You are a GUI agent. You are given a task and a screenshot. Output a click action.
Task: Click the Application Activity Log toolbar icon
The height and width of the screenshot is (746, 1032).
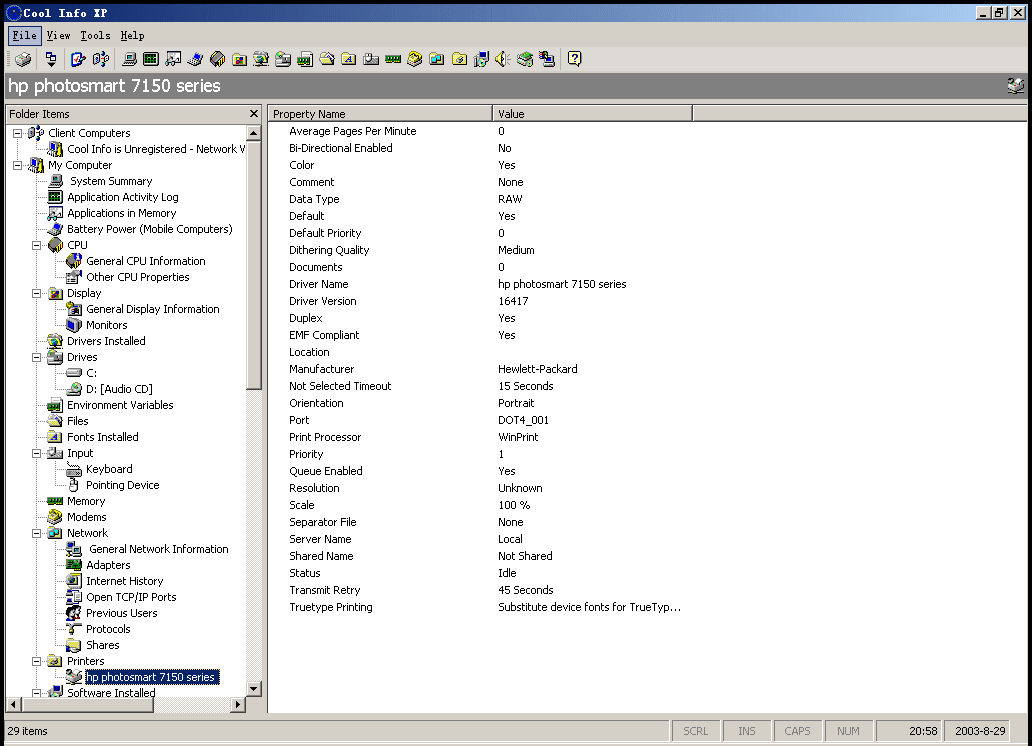pos(151,59)
